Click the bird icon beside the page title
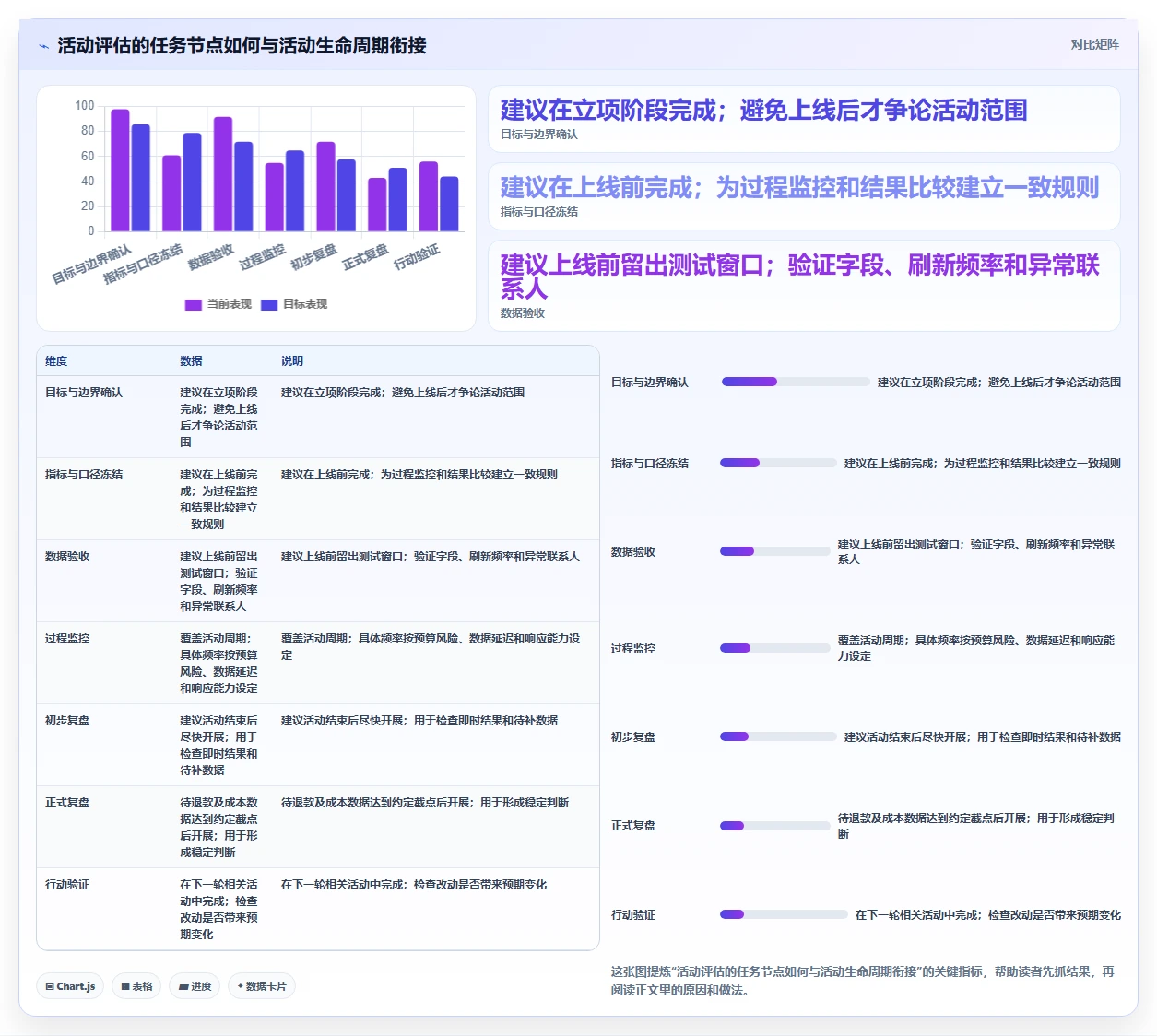 coord(43,46)
